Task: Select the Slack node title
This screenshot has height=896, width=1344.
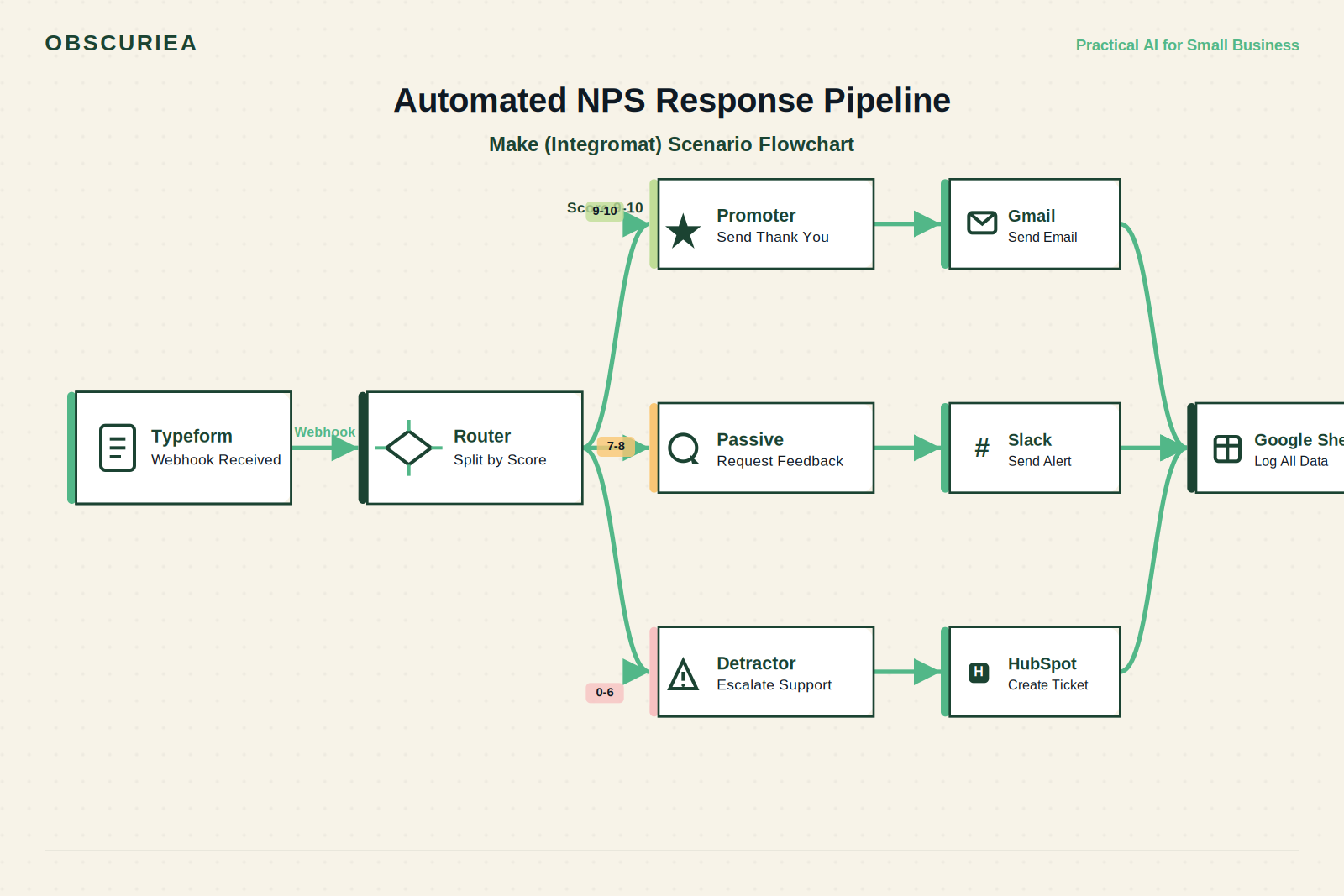Action: click(1030, 440)
